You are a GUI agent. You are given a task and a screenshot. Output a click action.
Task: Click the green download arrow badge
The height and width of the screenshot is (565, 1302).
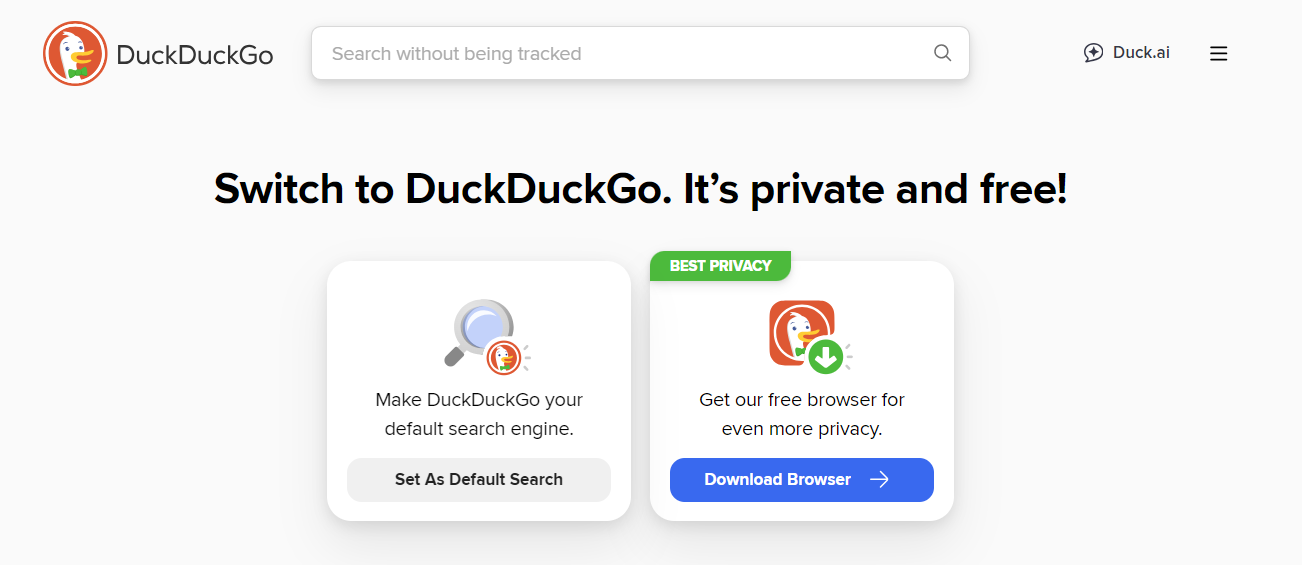[826, 356]
